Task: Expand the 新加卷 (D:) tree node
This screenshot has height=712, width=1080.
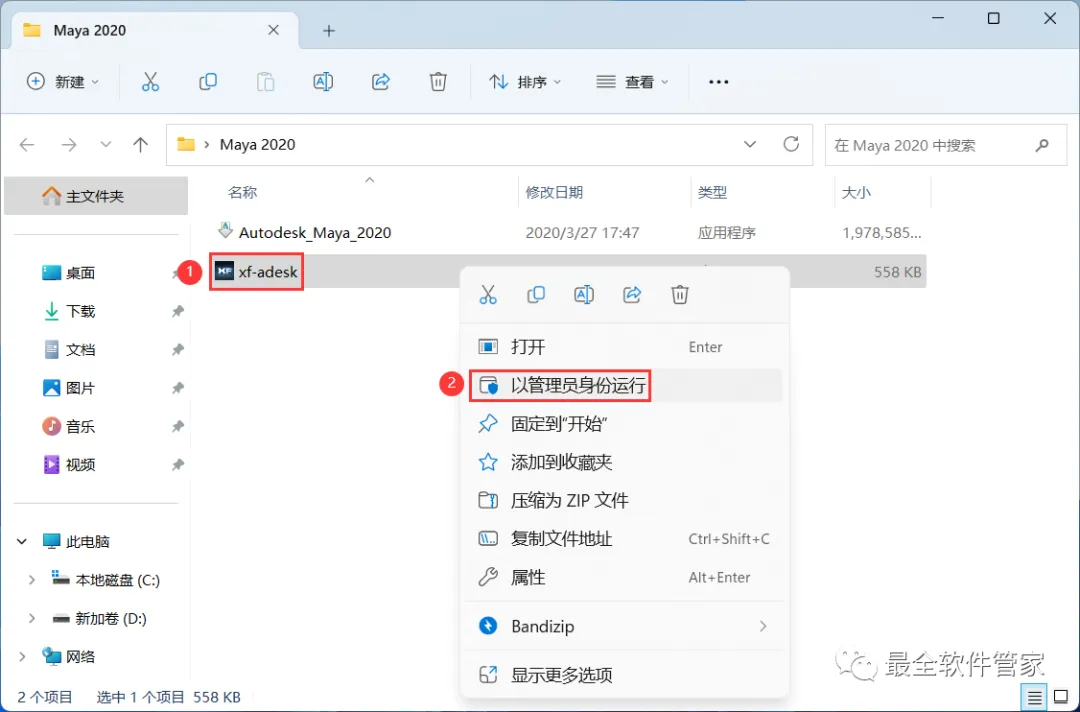Action: pos(32,619)
